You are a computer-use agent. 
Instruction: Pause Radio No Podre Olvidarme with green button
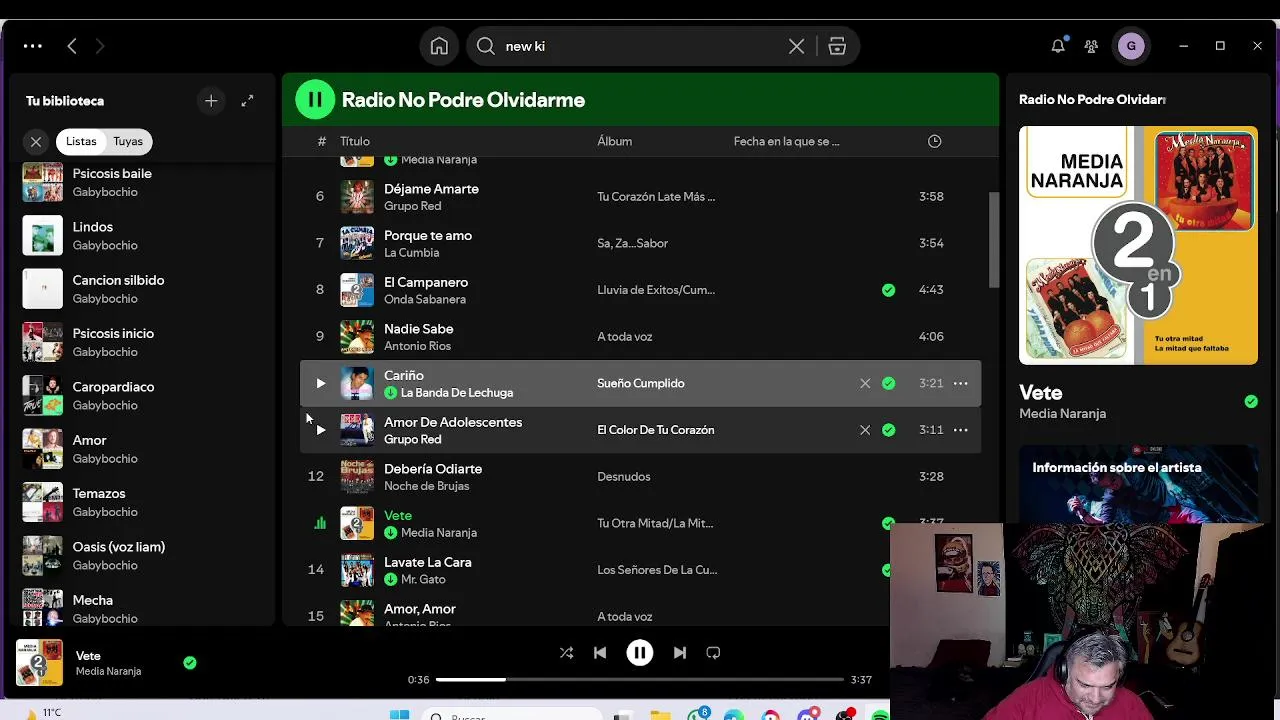pyautogui.click(x=315, y=100)
